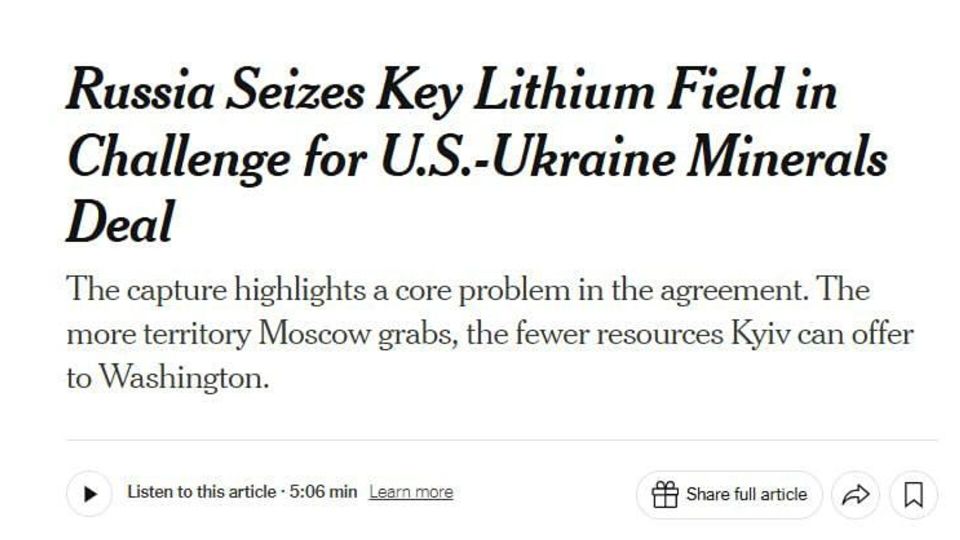Click the "5:06 min" audio duration
The width and height of the screenshot is (960, 540).
[323, 492]
